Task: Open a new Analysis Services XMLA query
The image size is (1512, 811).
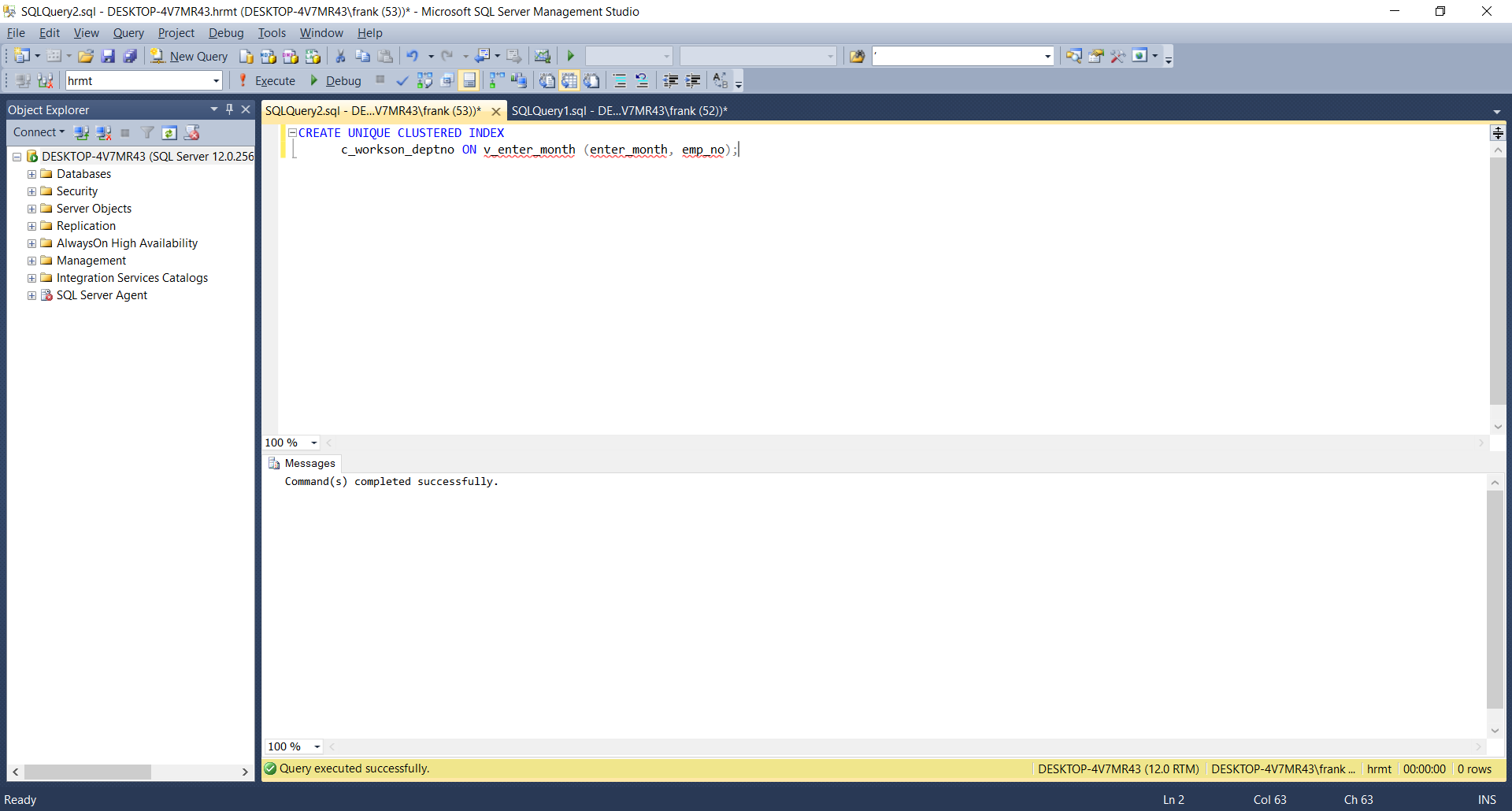Action: click(313, 56)
